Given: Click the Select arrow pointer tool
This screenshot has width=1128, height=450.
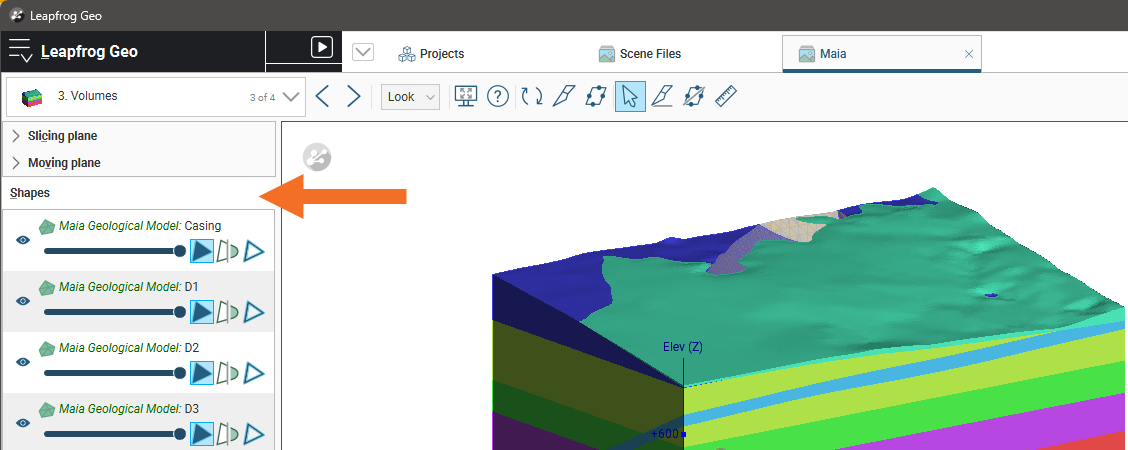Looking at the screenshot, I should click(630, 97).
